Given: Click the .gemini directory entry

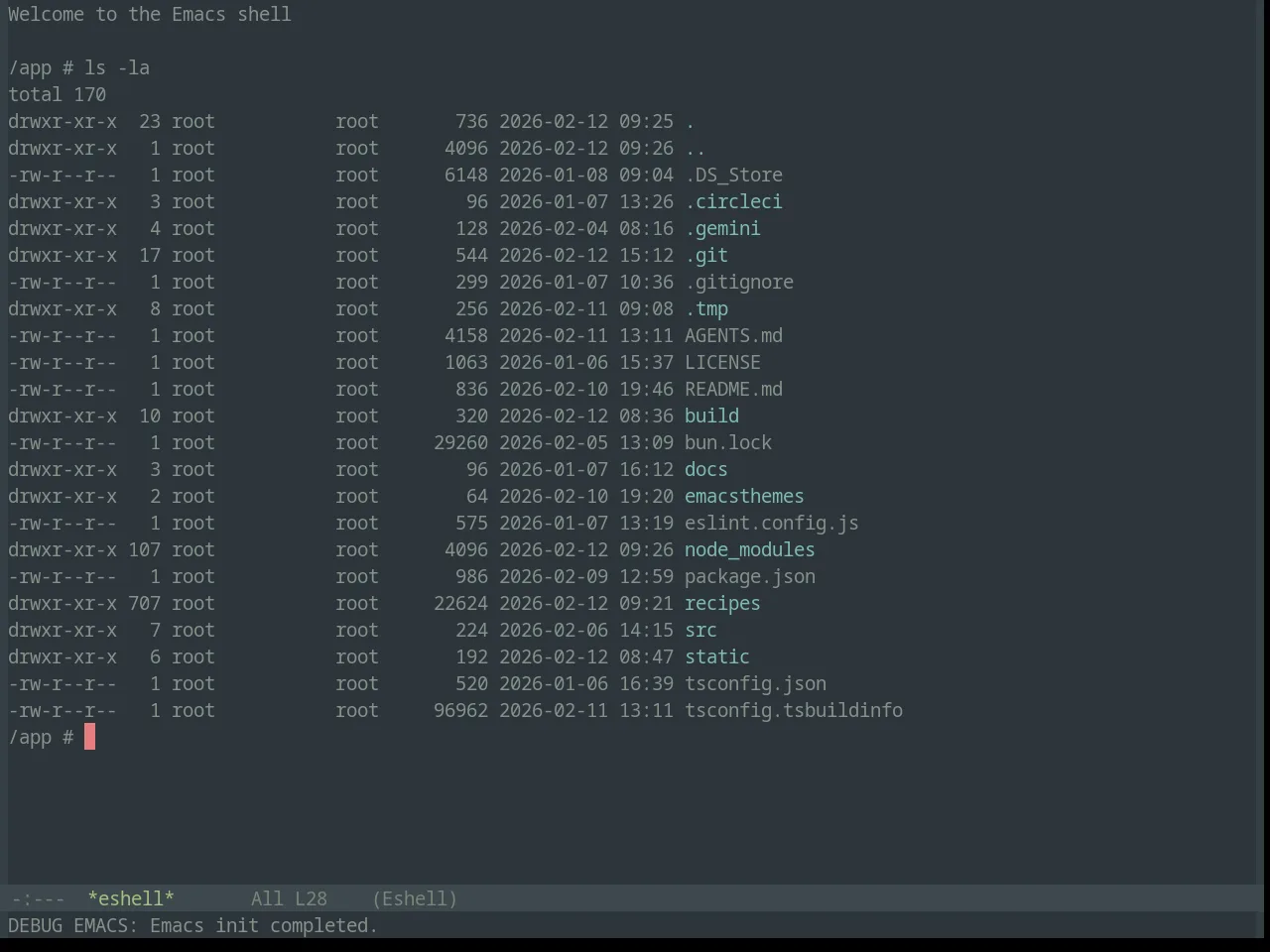Looking at the screenshot, I should tap(722, 228).
